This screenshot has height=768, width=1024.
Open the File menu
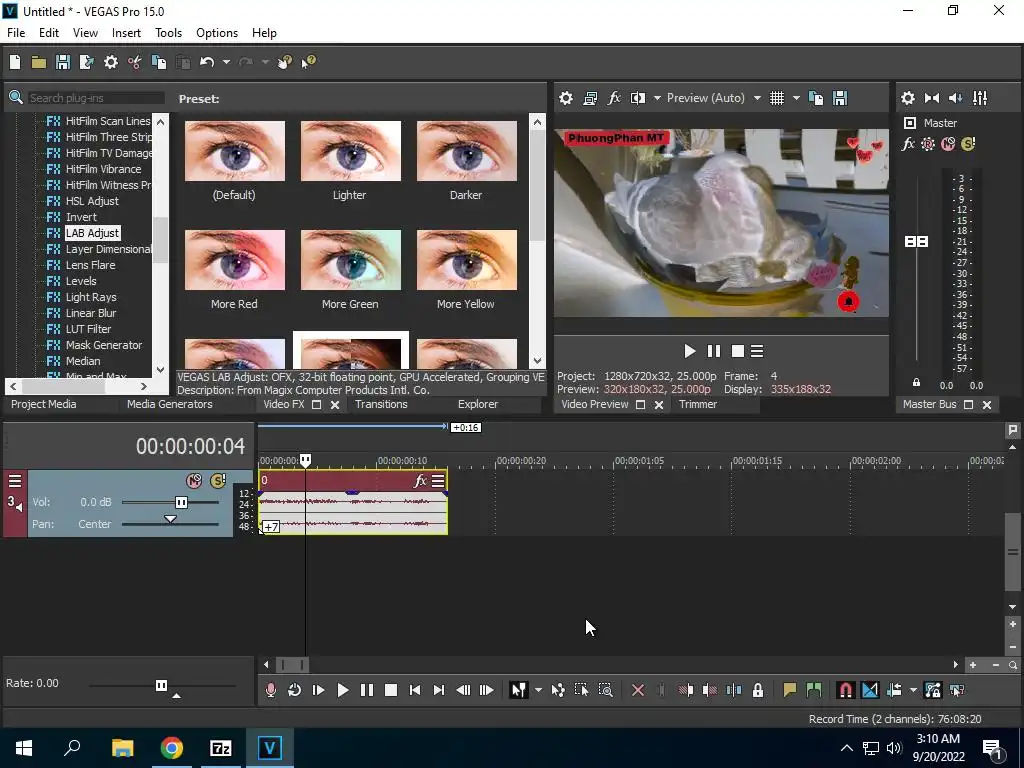coord(16,33)
